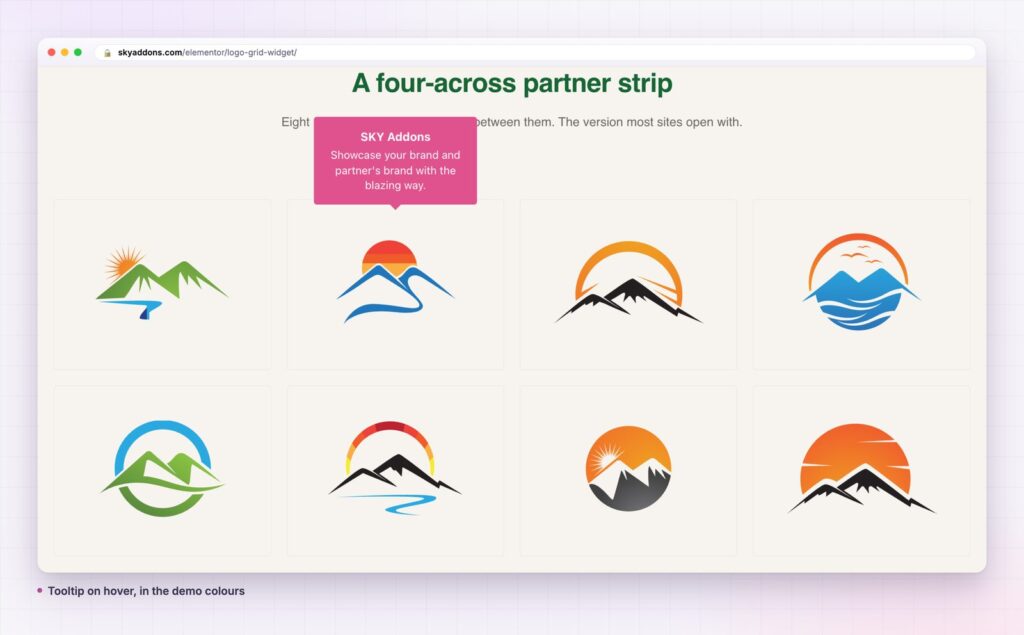Click the caption "Tooltip on hover, in the demo colours"
This screenshot has height=635, width=1024.
pyautogui.click(x=146, y=591)
